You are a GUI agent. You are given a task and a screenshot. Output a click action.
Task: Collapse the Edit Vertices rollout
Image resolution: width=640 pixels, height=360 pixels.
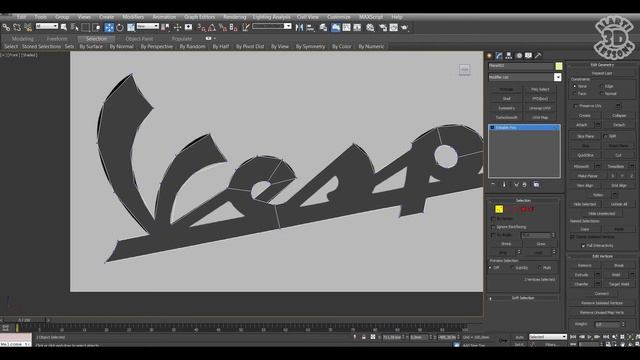tap(602, 256)
